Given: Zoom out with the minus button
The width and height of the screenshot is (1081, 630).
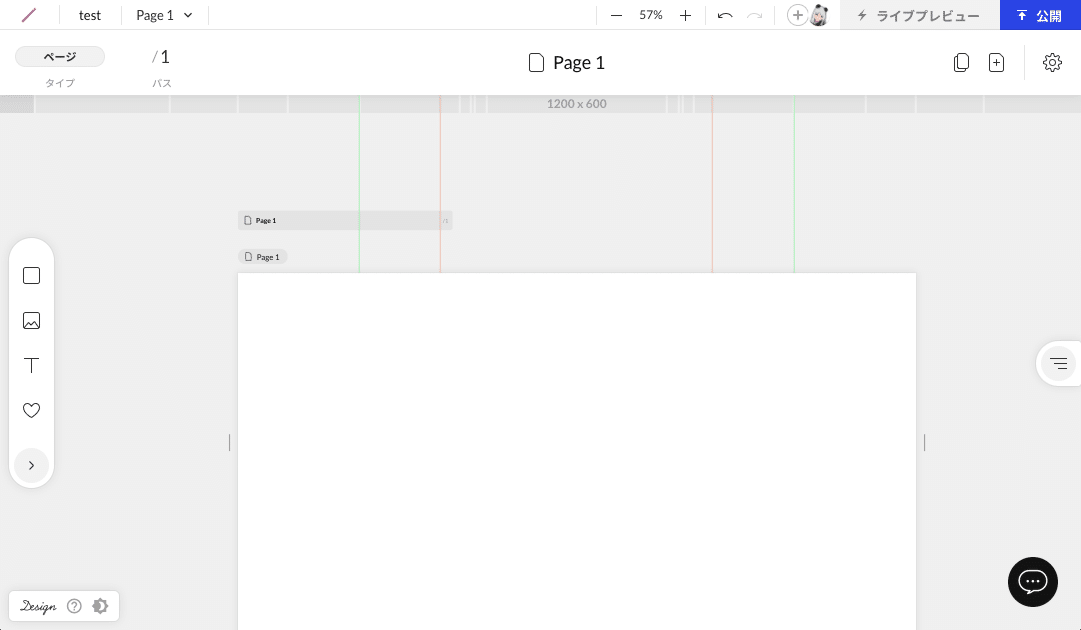Looking at the screenshot, I should tap(616, 15).
